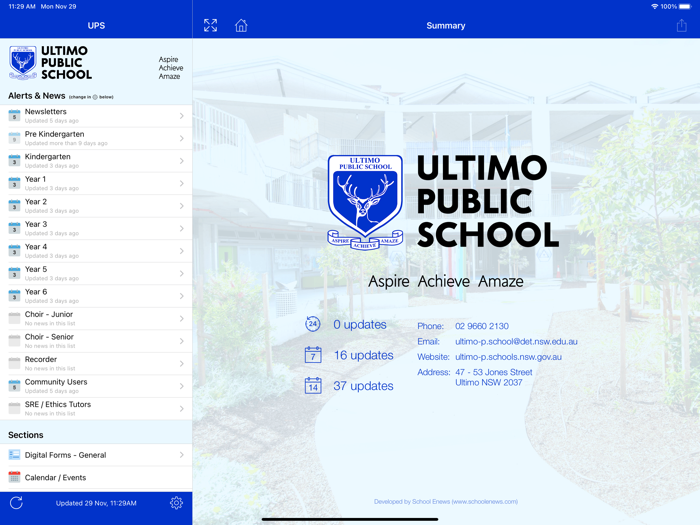Tap the share icon in header
This screenshot has width=700, height=525.
tap(681, 25)
